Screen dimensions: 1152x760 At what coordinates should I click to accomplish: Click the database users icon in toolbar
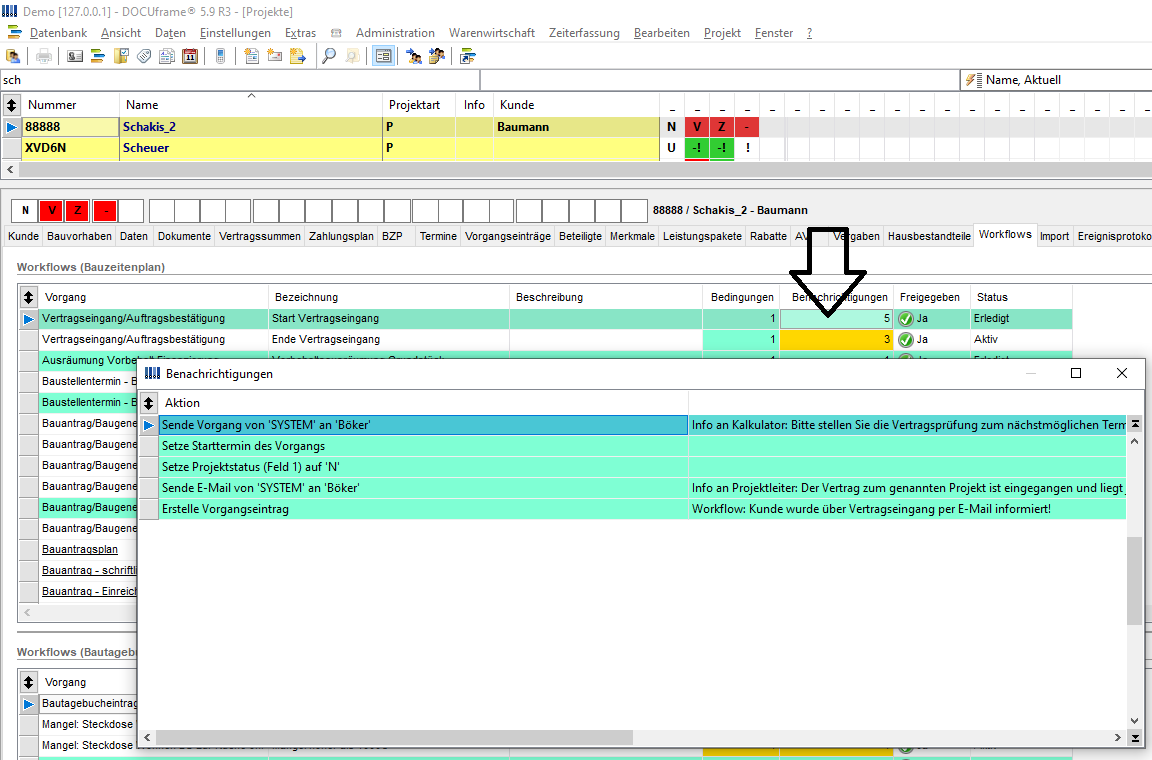[13, 56]
